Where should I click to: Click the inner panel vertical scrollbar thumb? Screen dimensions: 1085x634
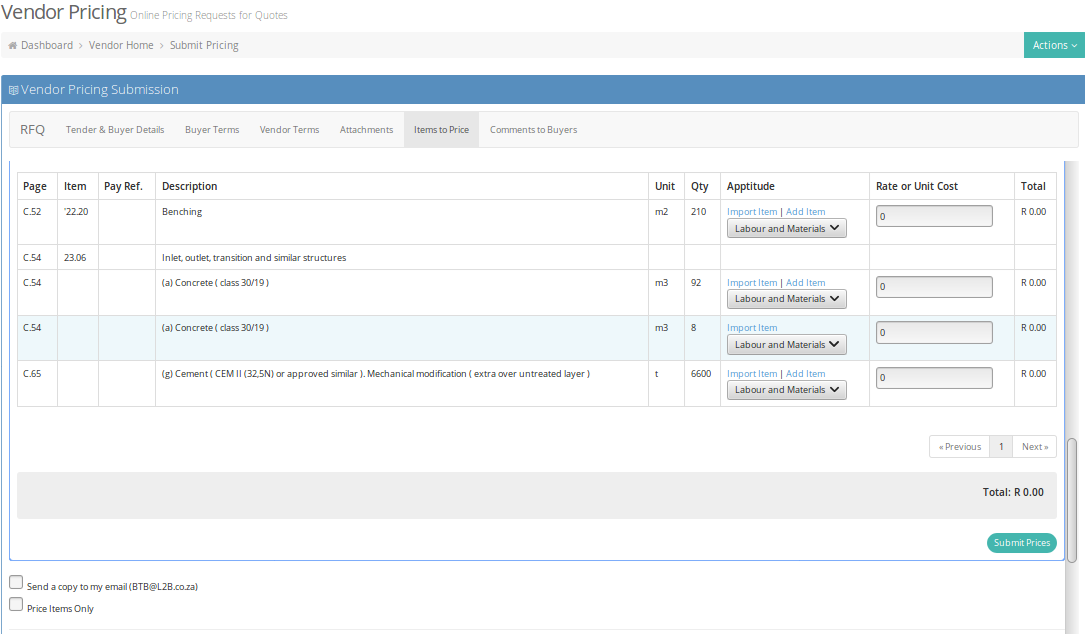coord(1072,500)
